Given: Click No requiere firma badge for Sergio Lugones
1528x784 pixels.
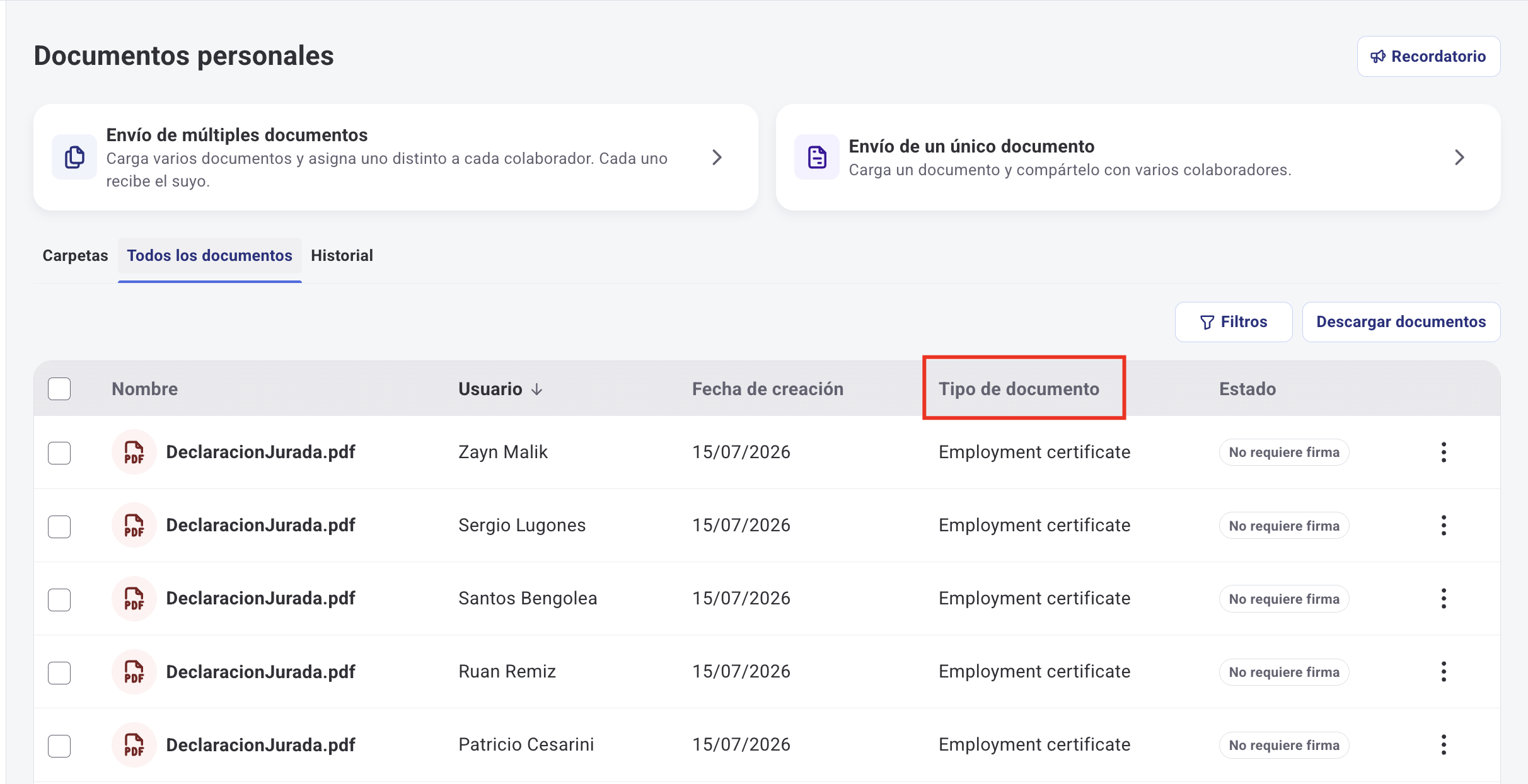Looking at the screenshot, I should 1284,526.
